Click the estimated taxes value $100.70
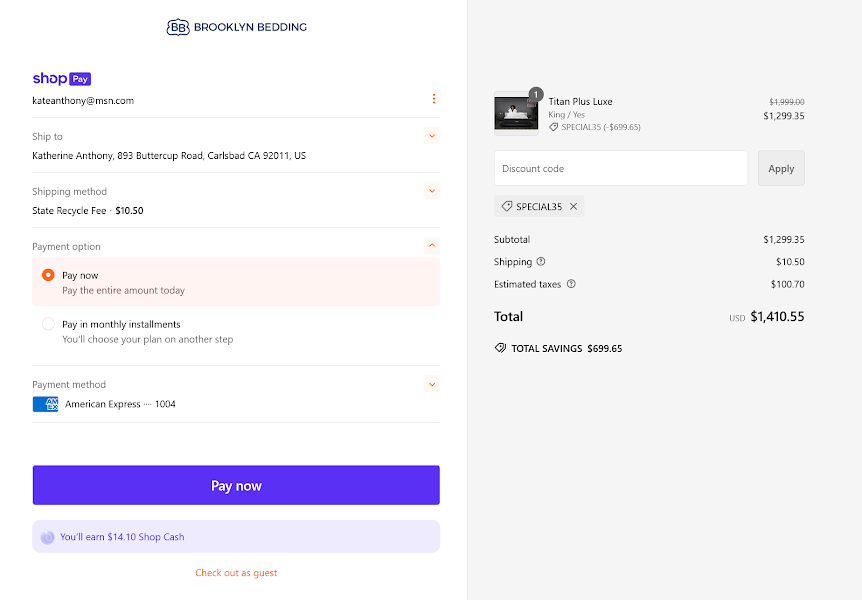Screen dimensions: 862x600 point(788,284)
